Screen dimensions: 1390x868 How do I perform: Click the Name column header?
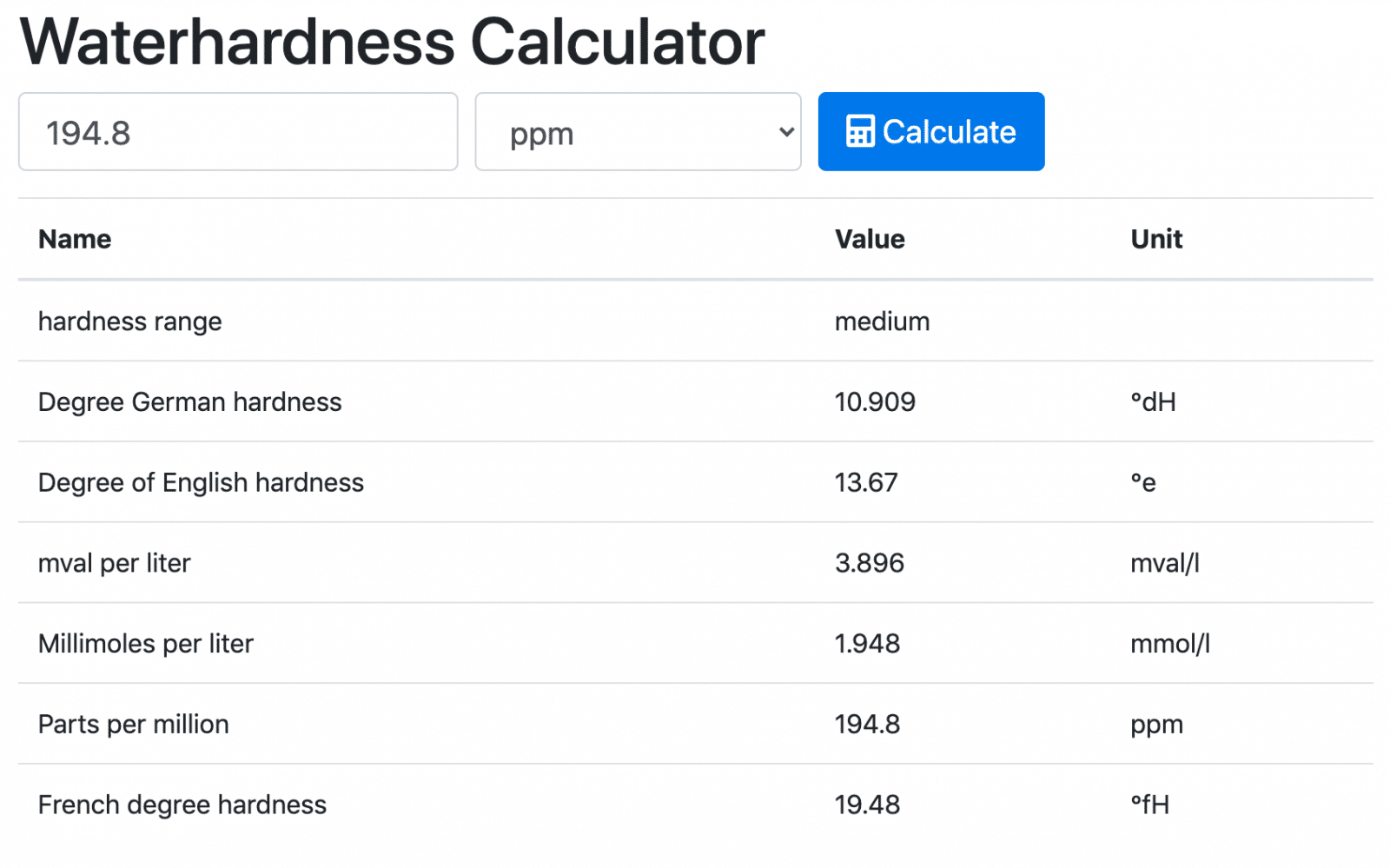click(x=75, y=239)
